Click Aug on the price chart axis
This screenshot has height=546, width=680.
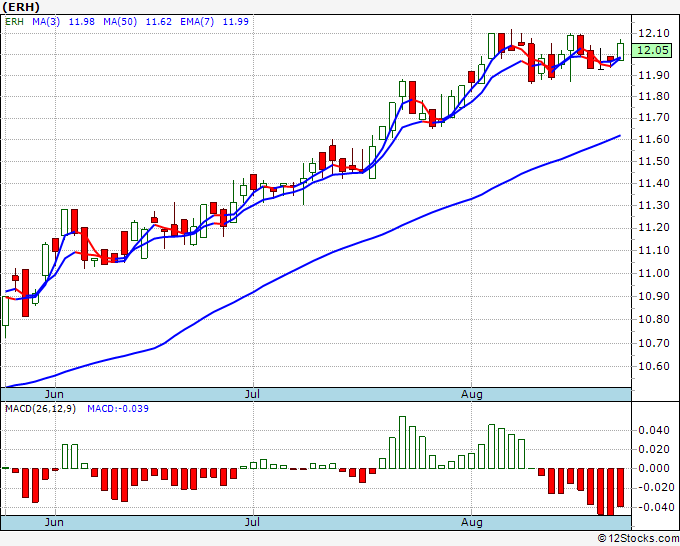[471, 395]
